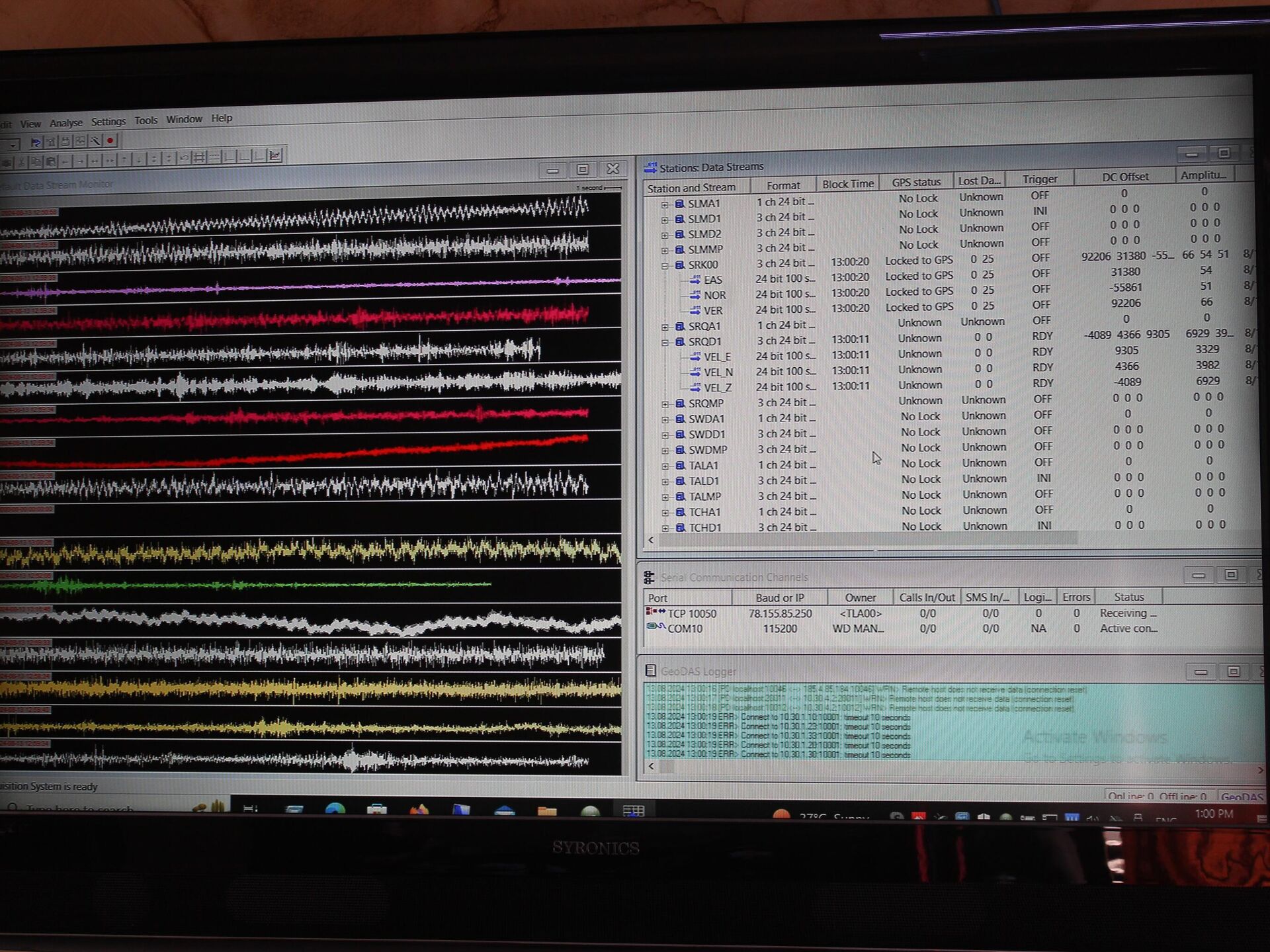Click the red record button in toolbar

[110, 140]
